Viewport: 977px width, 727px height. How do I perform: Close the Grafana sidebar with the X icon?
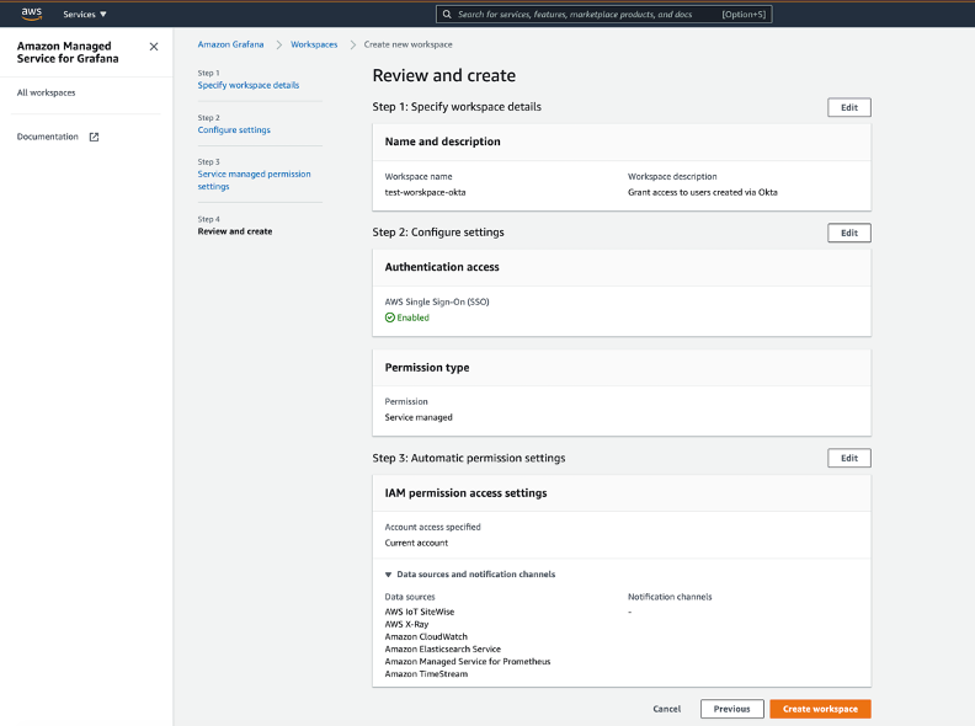153,46
